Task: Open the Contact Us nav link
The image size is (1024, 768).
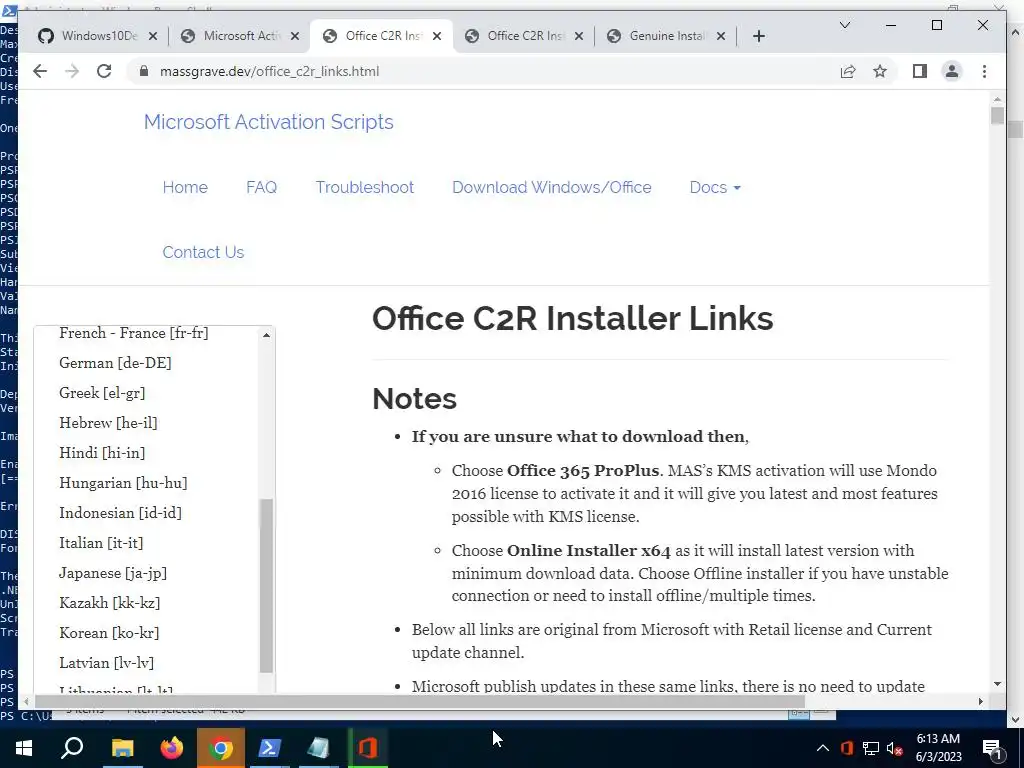Action: [x=203, y=252]
